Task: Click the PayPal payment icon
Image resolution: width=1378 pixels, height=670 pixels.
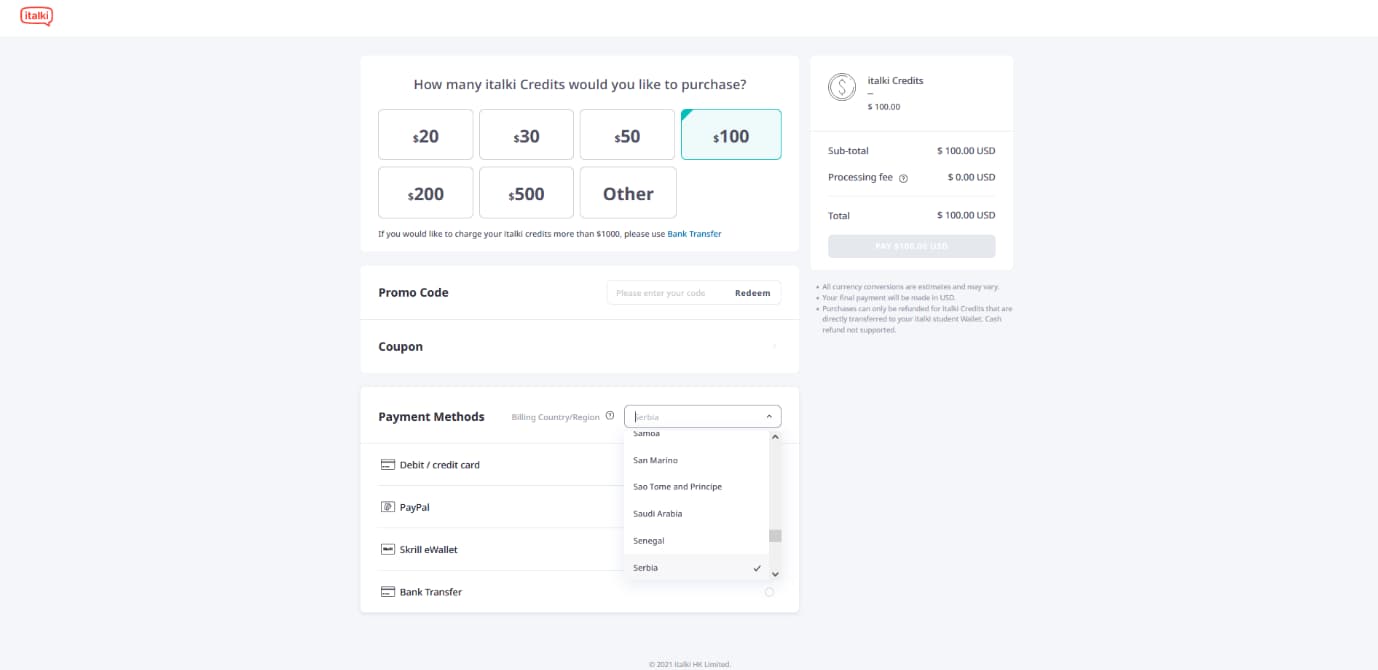Action: click(388, 507)
